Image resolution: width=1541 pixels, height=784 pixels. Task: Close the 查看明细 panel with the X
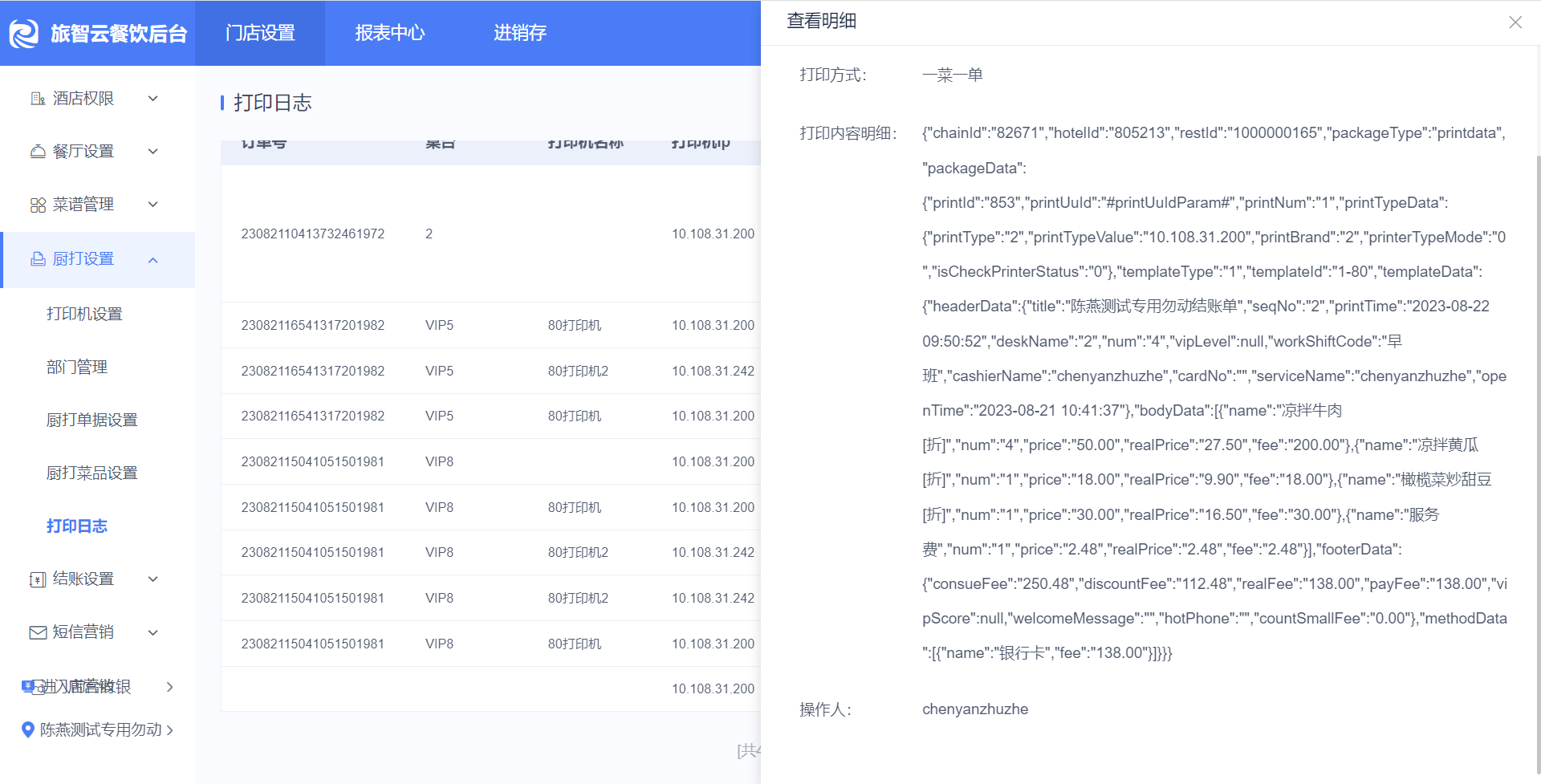[x=1515, y=22]
